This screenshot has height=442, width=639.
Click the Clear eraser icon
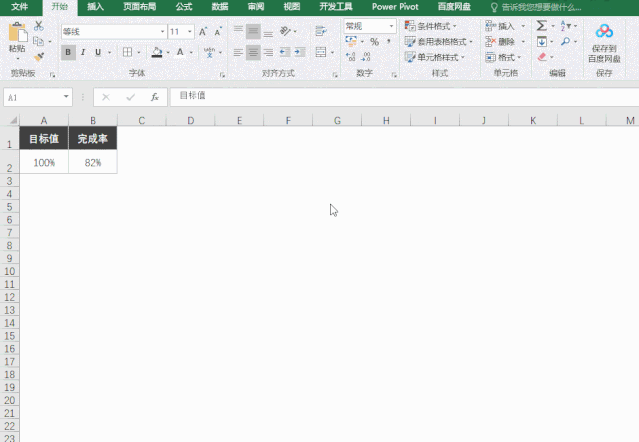coord(542,57)
